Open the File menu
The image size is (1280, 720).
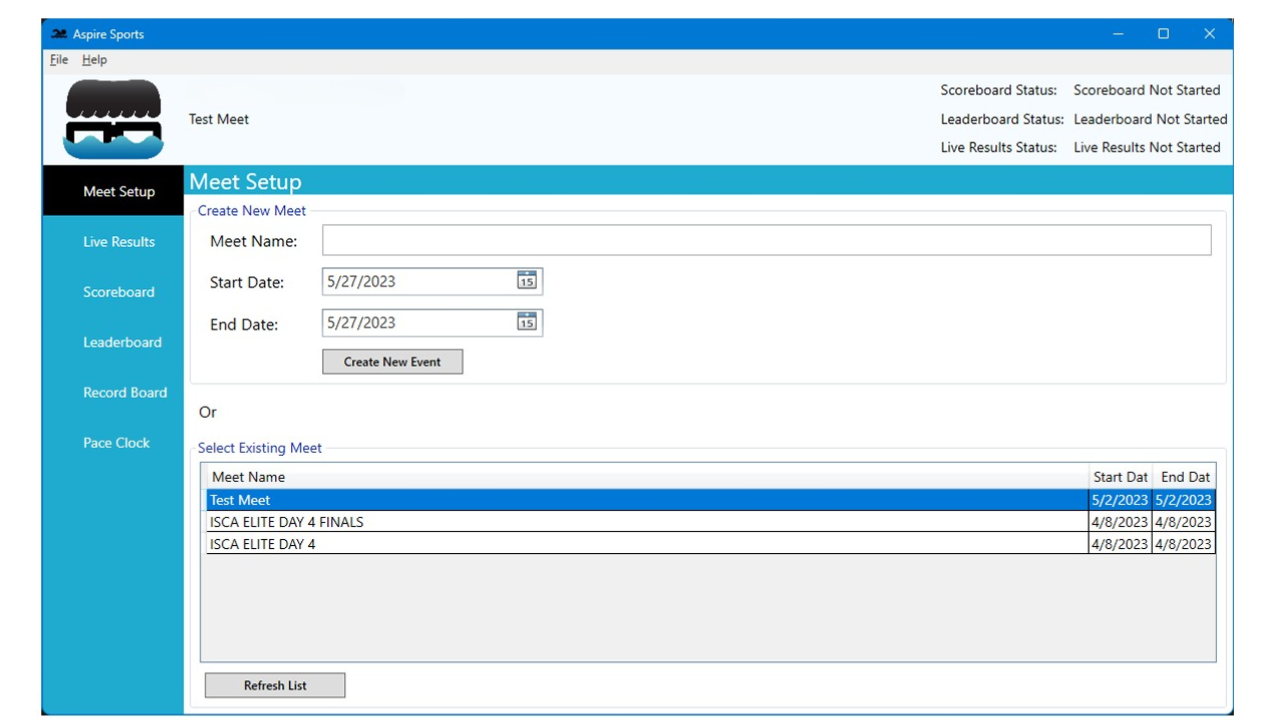59,60
